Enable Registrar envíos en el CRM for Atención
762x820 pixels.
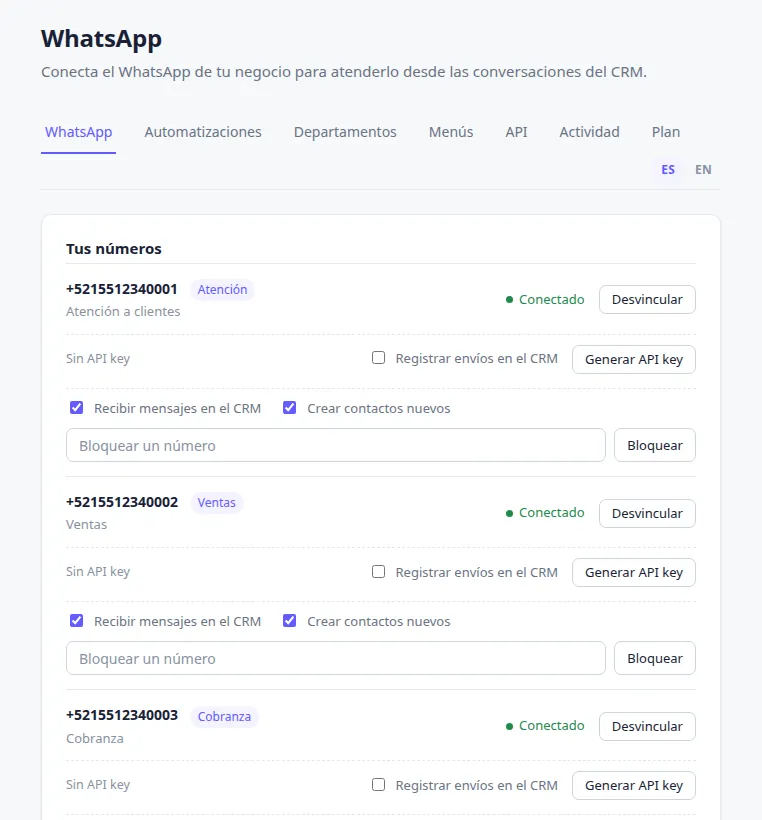pyautogui.click(x=378, y=358)
